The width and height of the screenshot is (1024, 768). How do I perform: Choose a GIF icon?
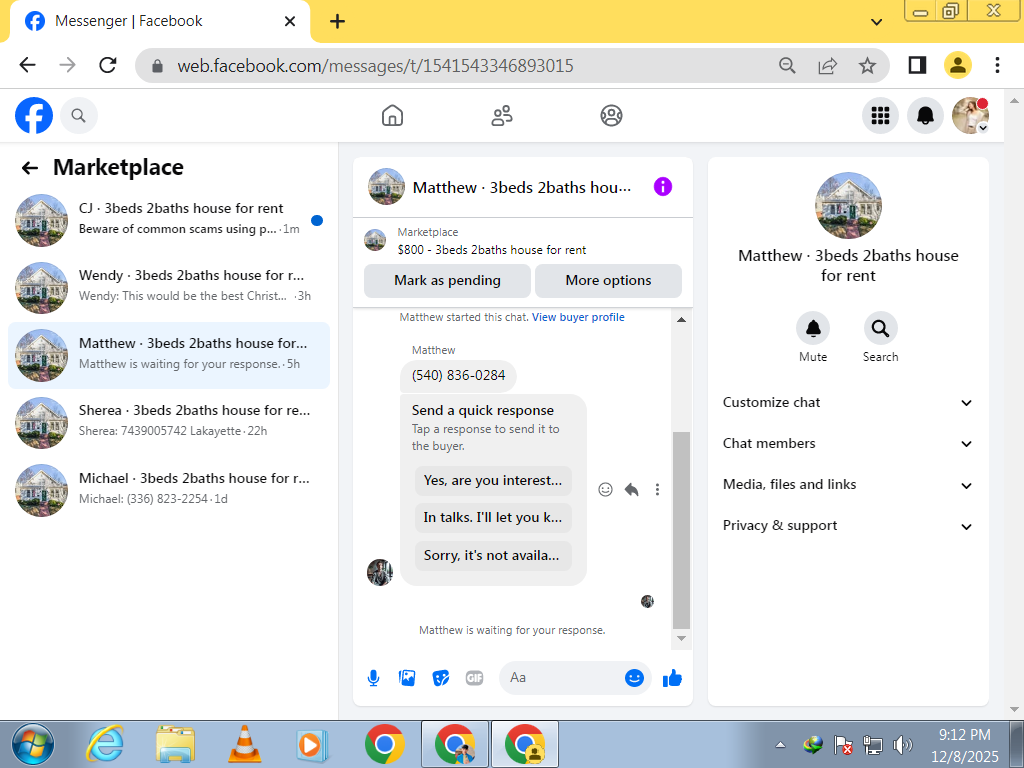point(475,678)
